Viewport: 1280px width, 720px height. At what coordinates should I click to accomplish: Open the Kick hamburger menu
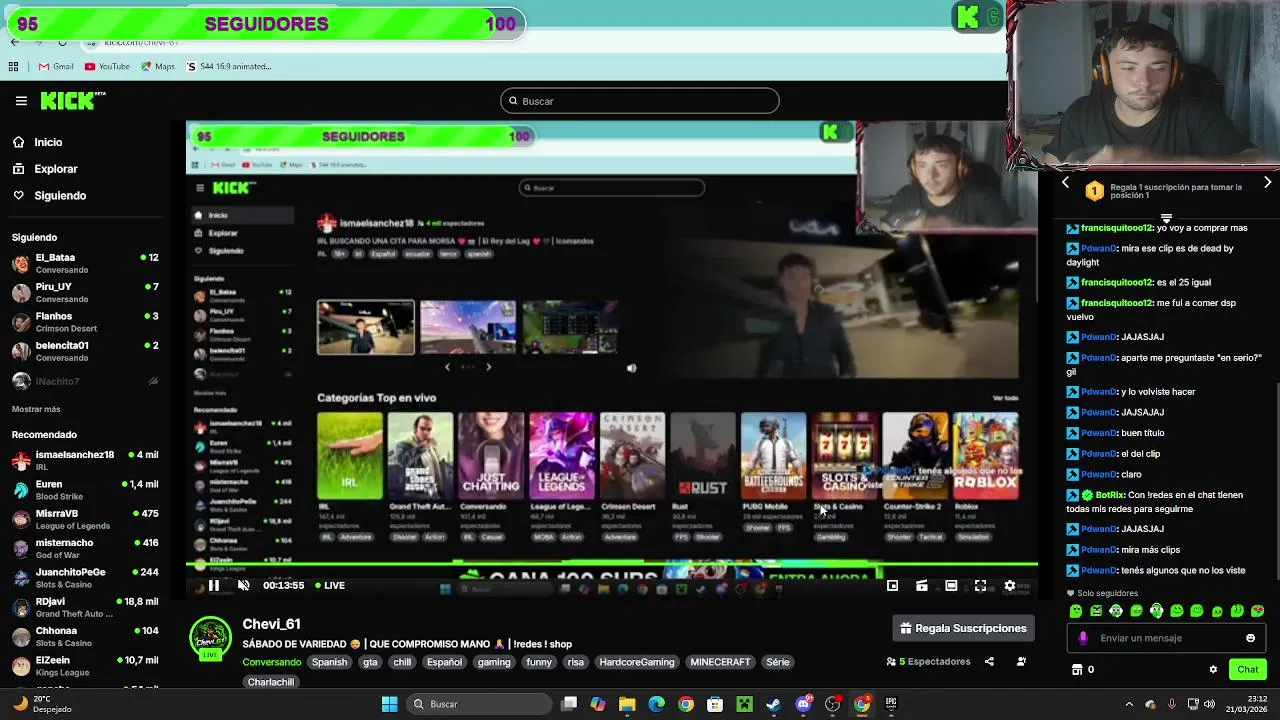(x=21, y=101)
